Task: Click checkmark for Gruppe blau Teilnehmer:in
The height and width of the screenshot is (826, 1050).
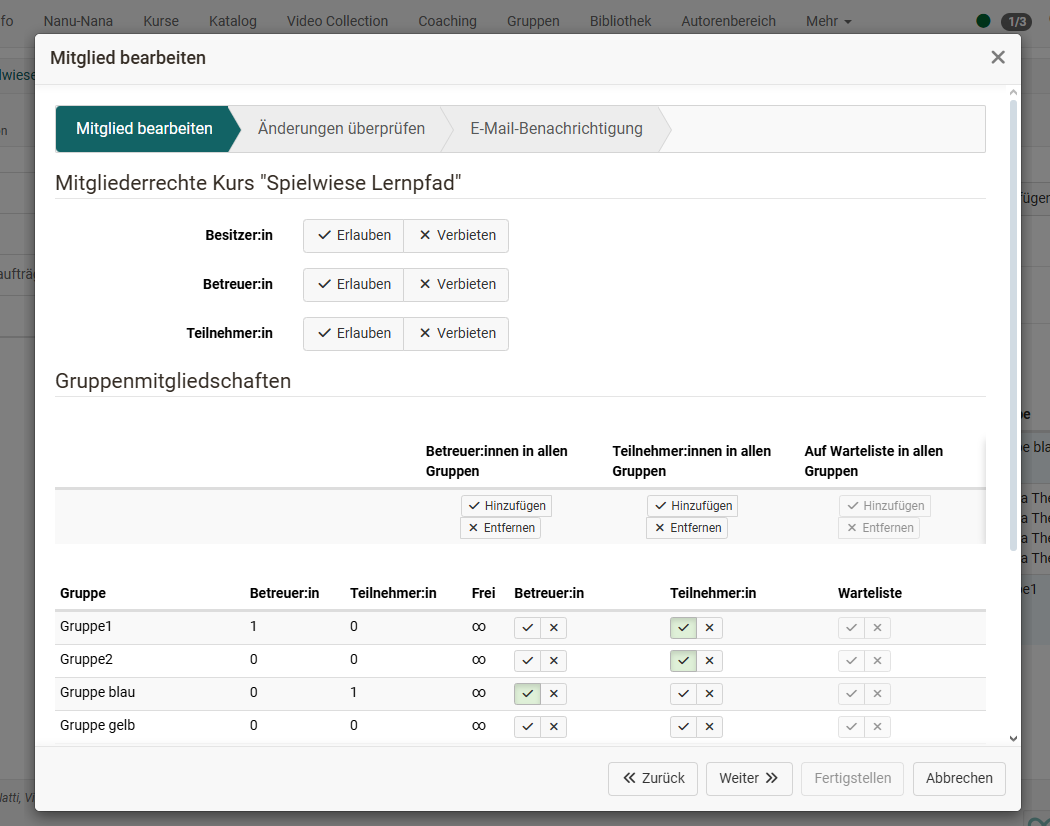Action: (683, 694)
